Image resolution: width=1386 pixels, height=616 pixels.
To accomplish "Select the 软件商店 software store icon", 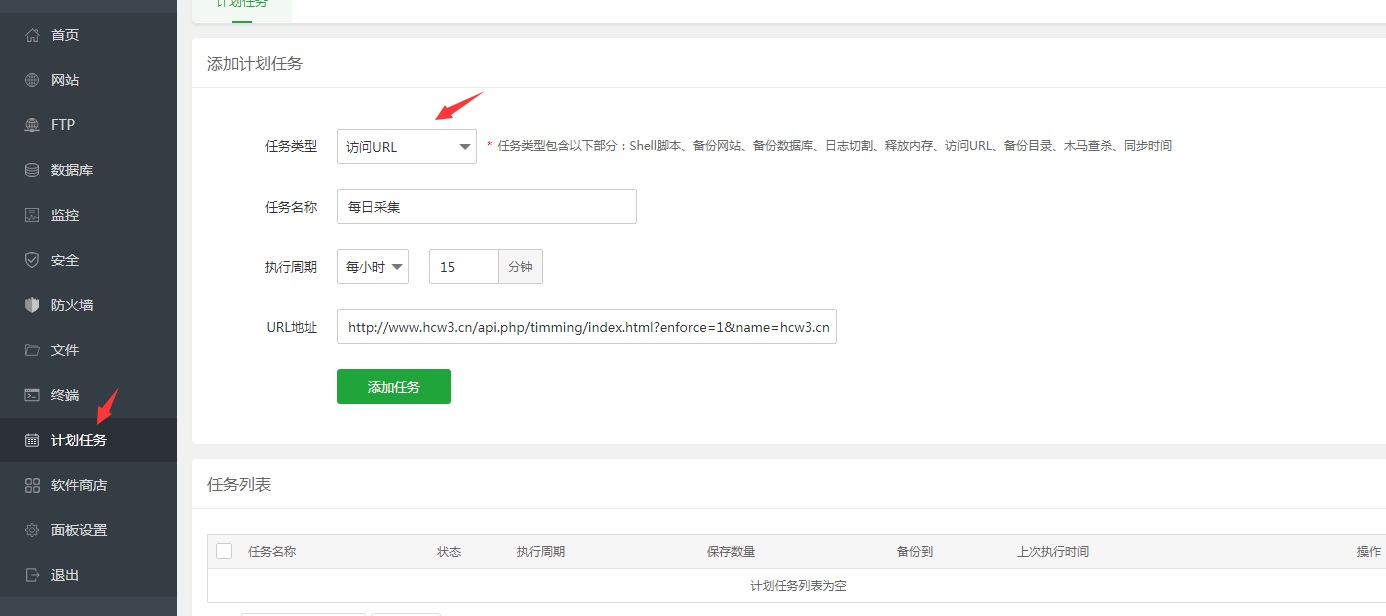I will 33,484.
